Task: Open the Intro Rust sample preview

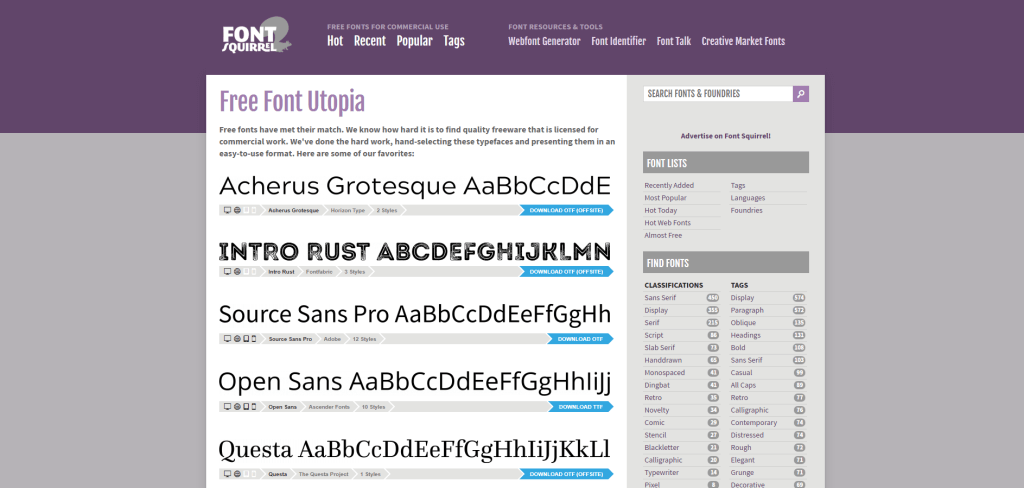Action: 415,252
